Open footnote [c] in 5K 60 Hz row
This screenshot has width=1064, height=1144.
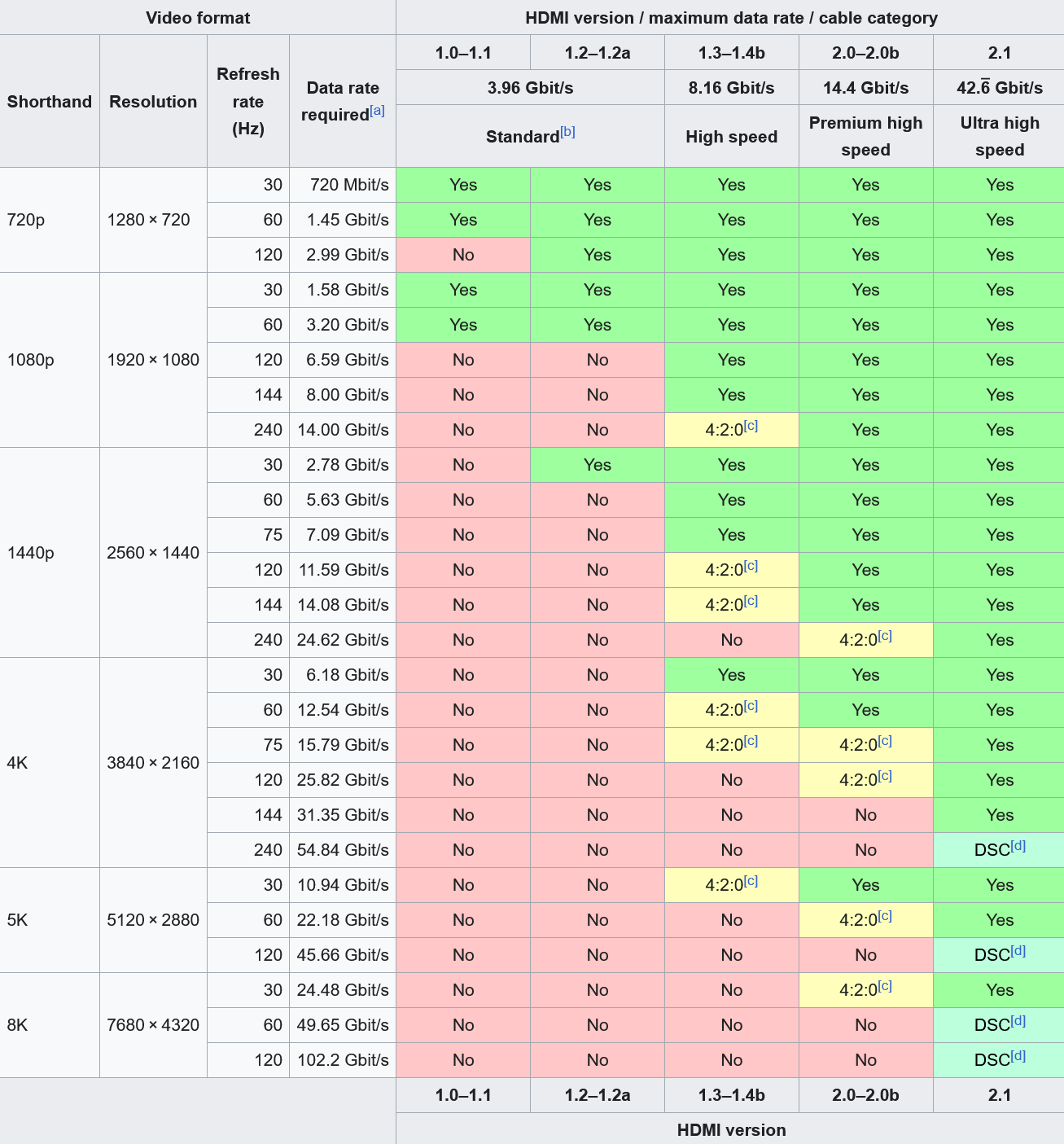(885, 915)
